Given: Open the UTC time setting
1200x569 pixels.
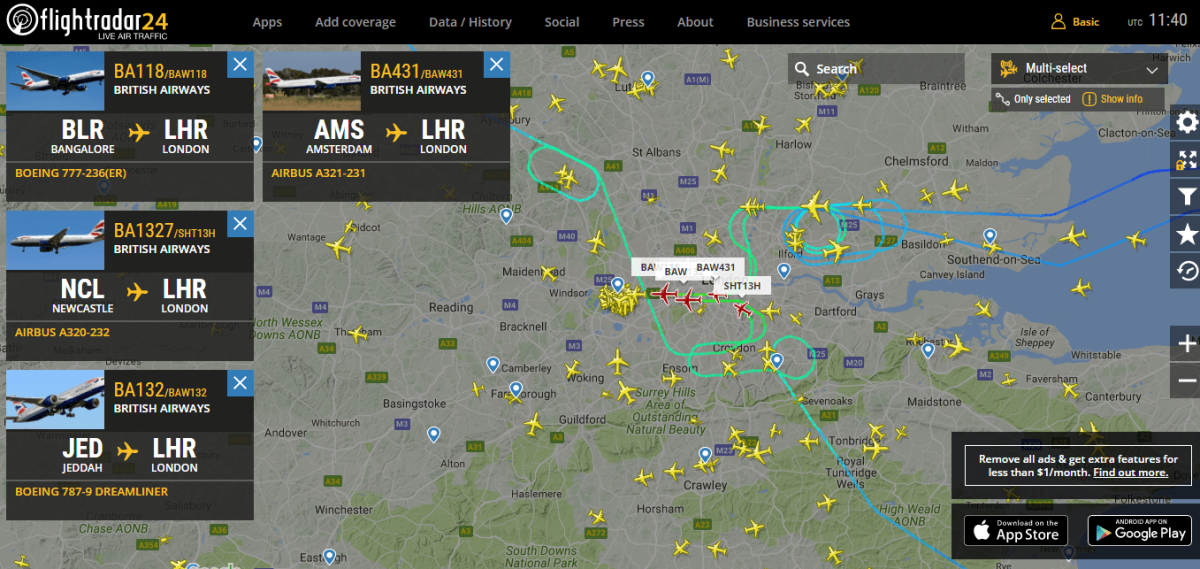Looking at the screenshot, I should point(1157,21).
